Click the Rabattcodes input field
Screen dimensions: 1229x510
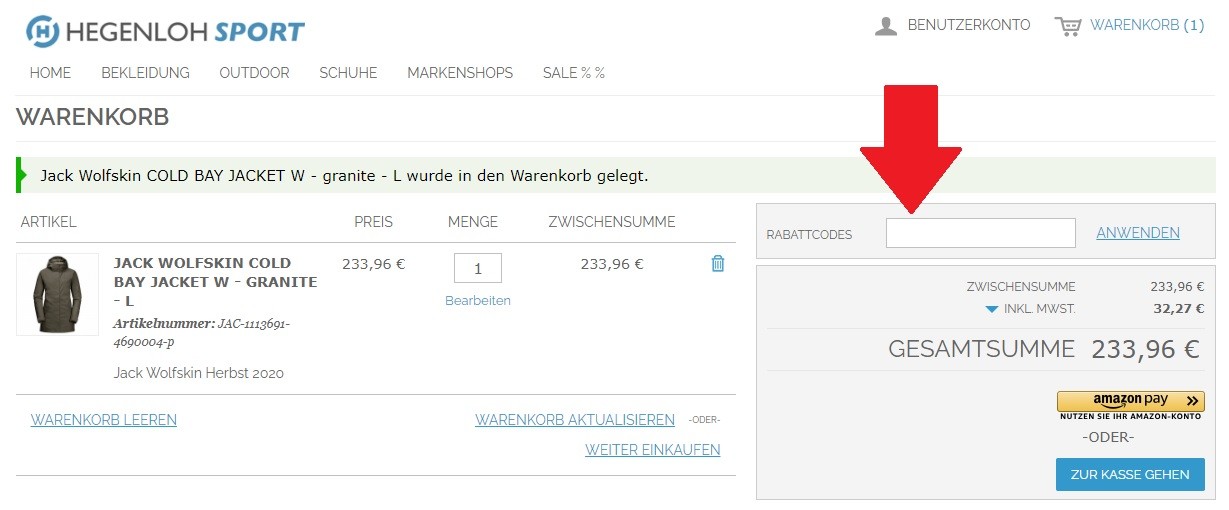click(980, 233)
